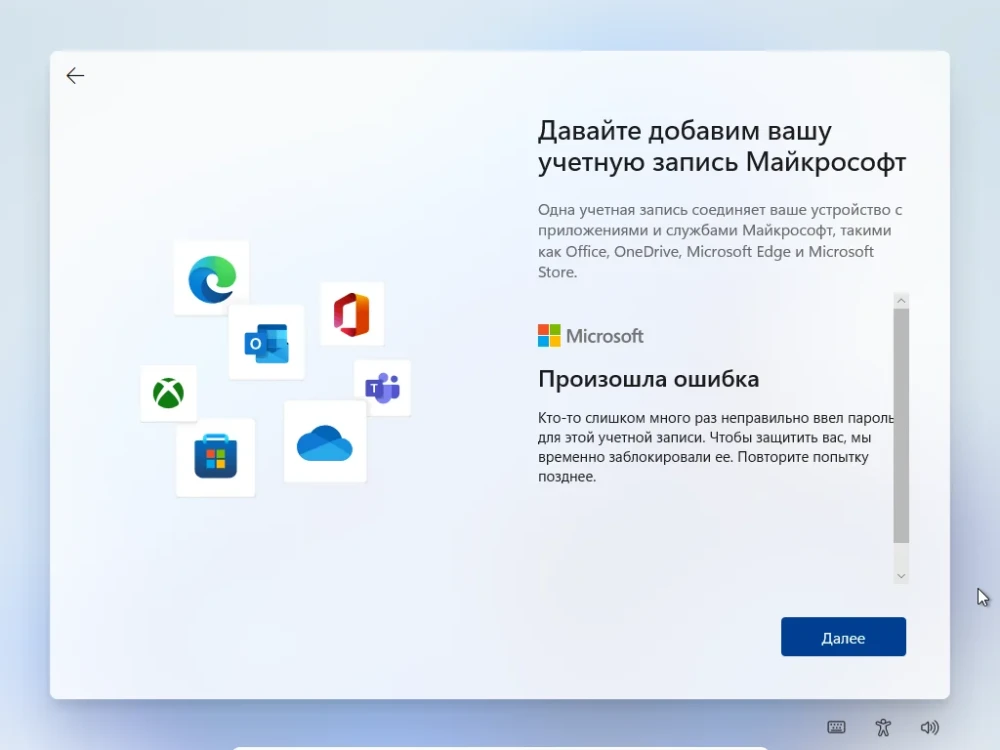Open the accessibility options icon

pos(883,727)
